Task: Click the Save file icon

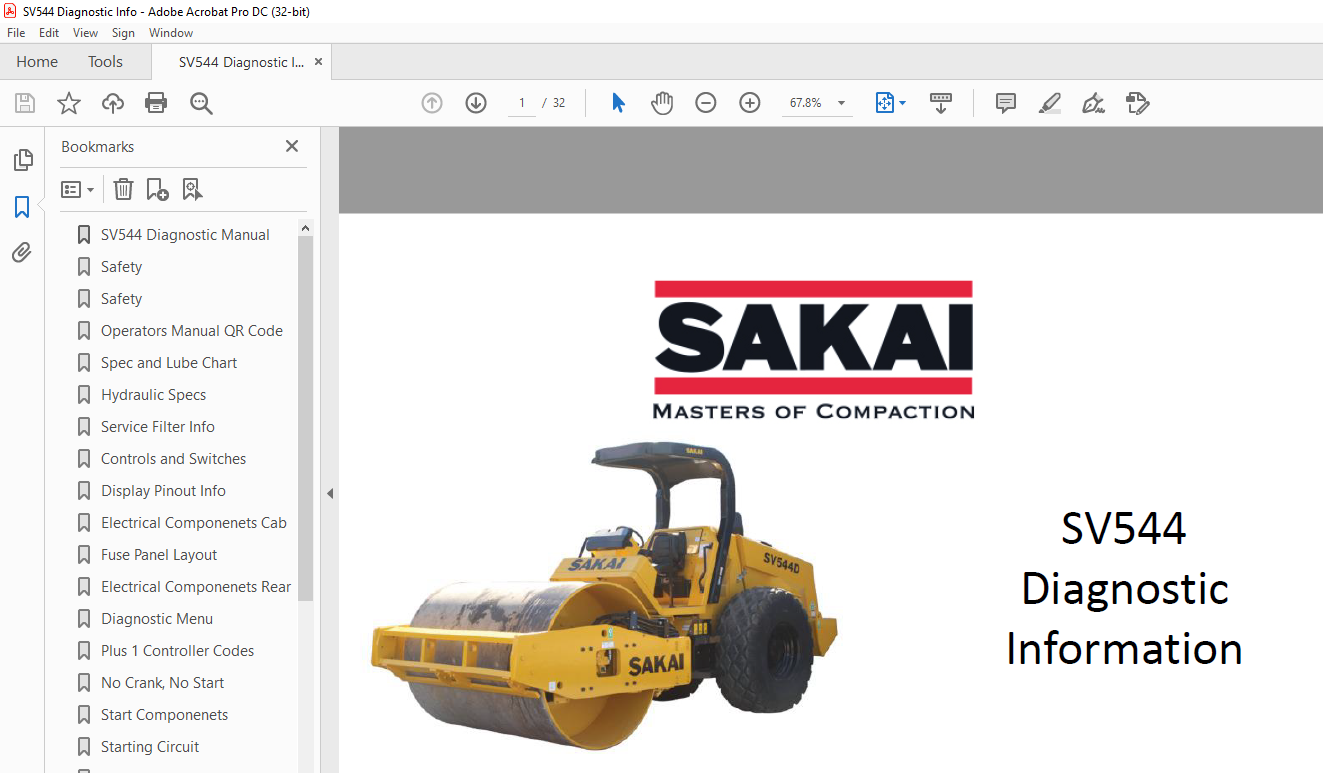Action: pyautogui.click(x=25, y=103)
